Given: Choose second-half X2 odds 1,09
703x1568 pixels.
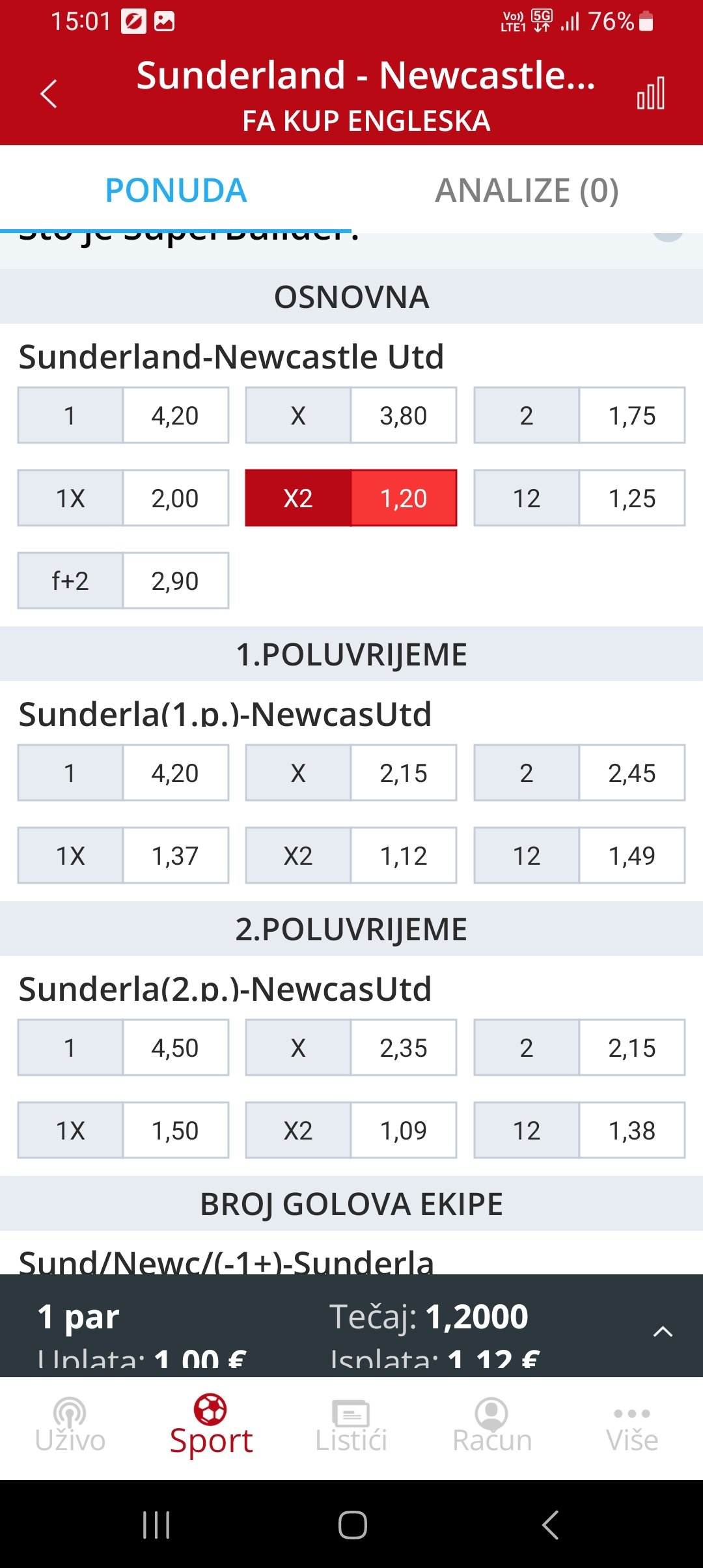Looking at the screenshot, I should pos(351,1130).
